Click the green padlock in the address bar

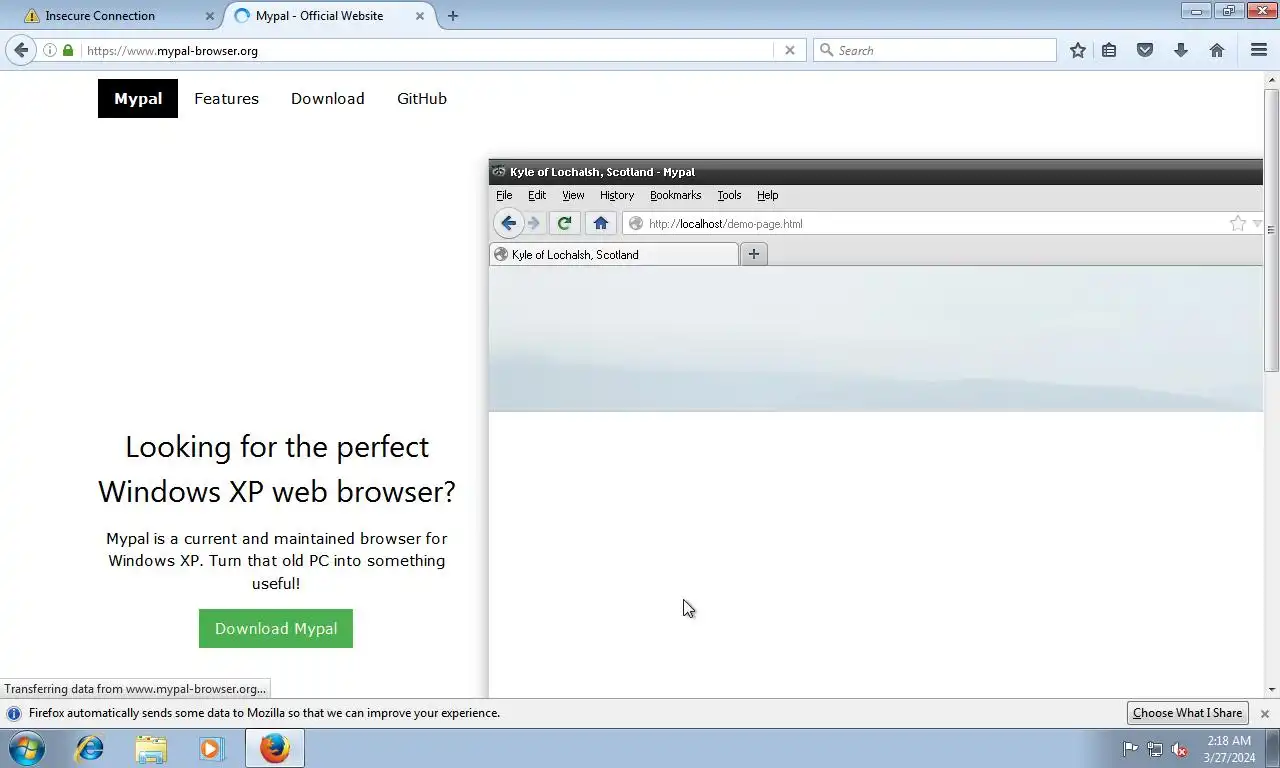pos(68,50)
